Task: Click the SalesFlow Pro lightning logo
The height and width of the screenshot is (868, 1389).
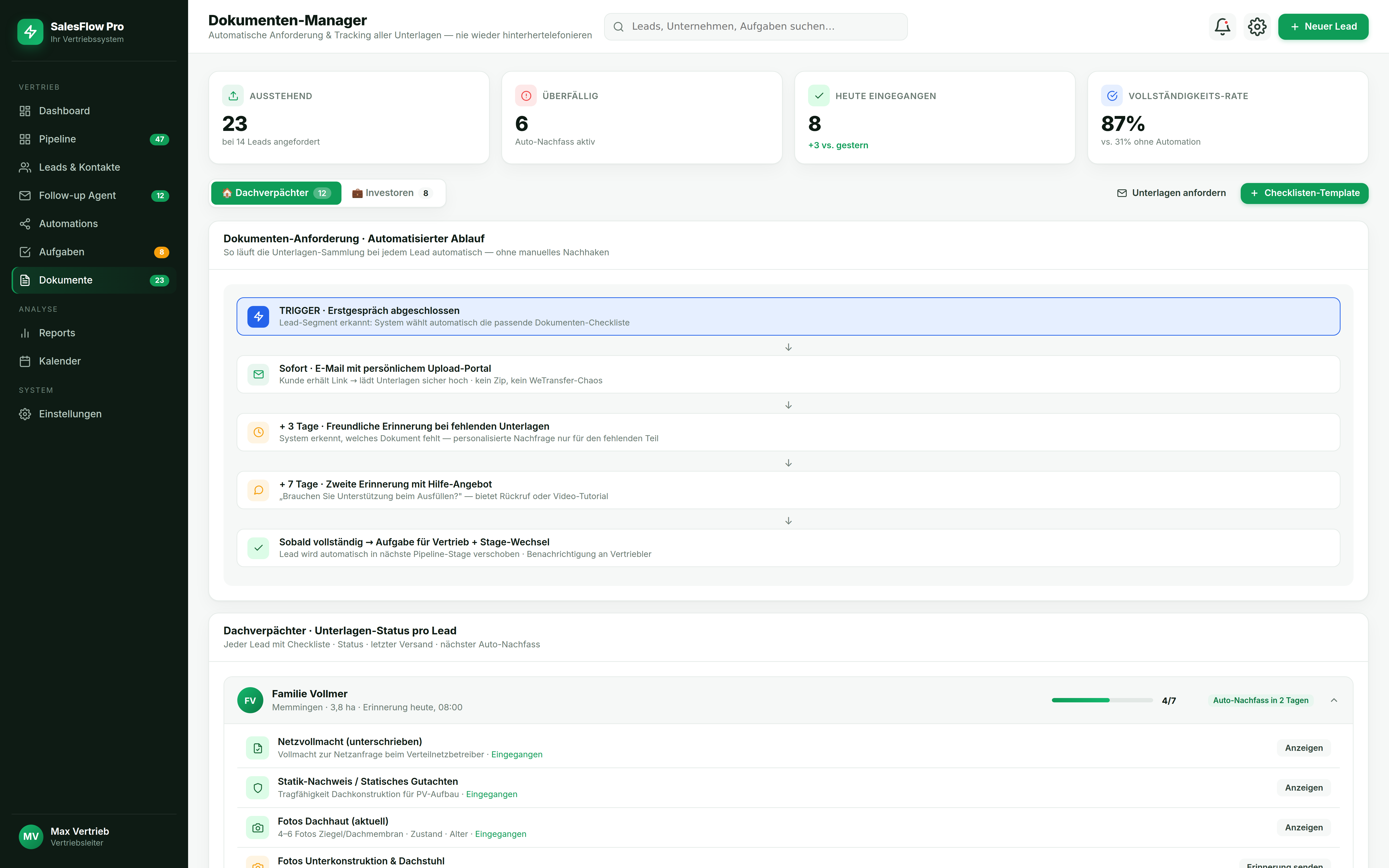Action: pos(30,32)
